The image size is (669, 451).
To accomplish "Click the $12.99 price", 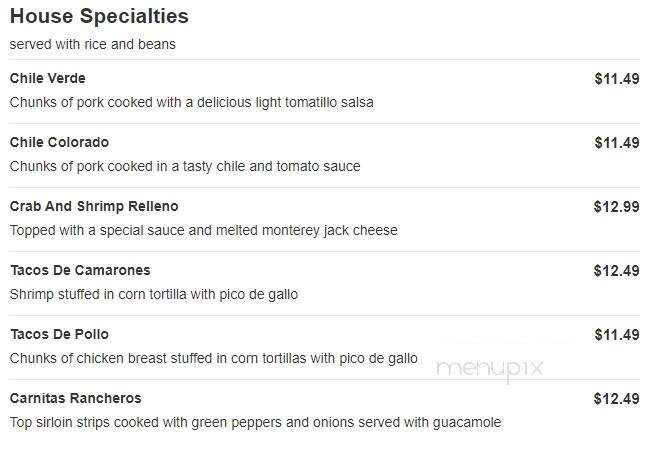I will 616,207.
